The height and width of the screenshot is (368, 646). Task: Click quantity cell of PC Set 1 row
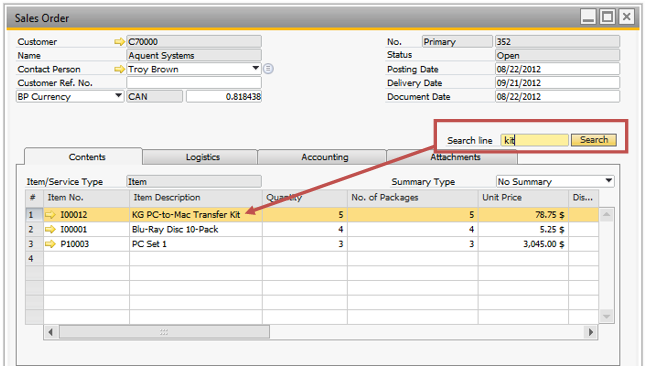tap(305, 244)
